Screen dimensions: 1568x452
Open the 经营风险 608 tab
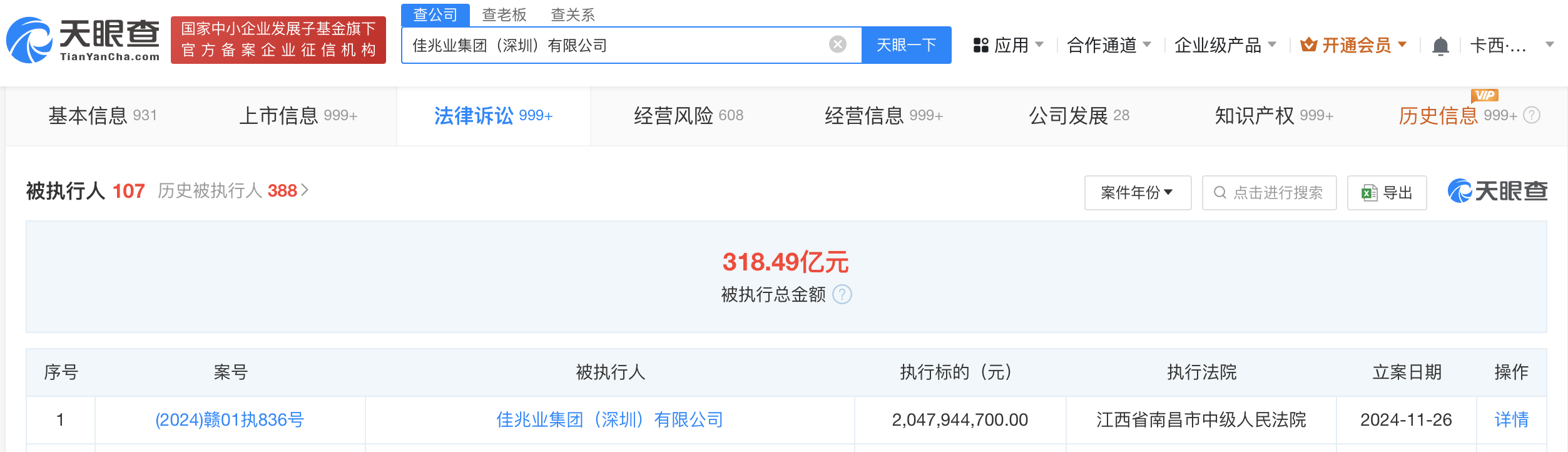pos(688,116)
